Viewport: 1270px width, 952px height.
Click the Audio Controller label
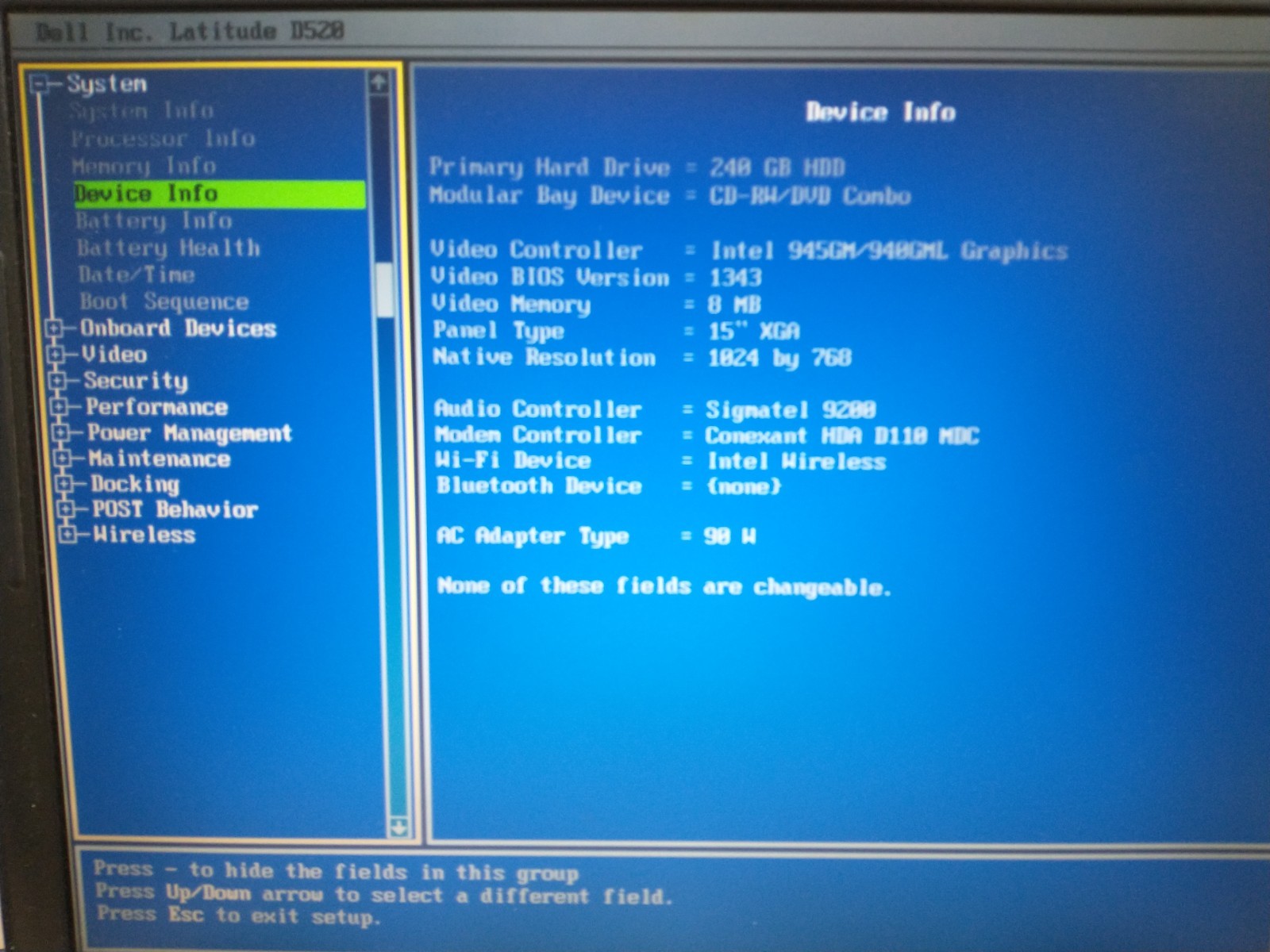tap(537, 409)
